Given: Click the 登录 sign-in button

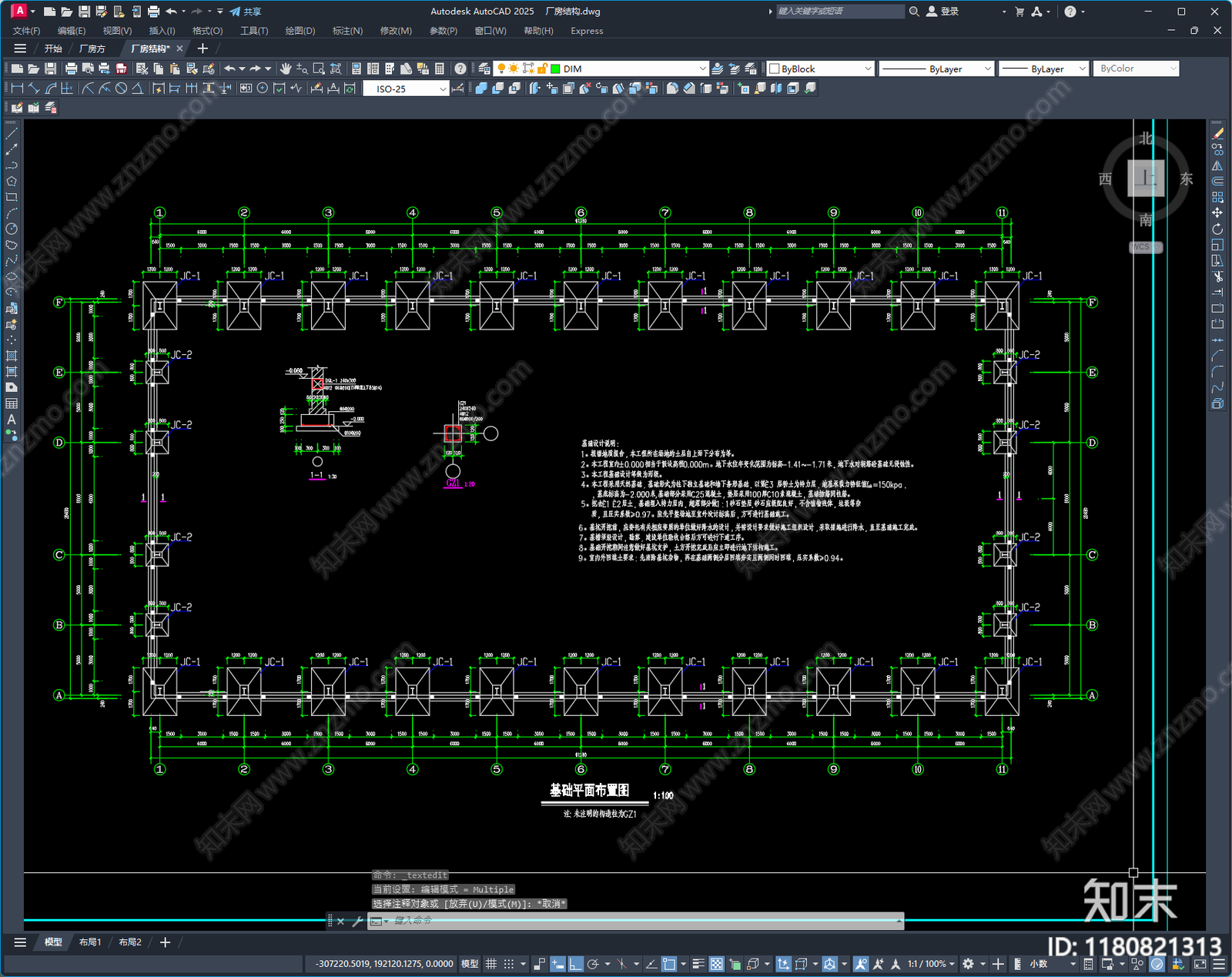Looking at the screenshot, I should [942, 12].
